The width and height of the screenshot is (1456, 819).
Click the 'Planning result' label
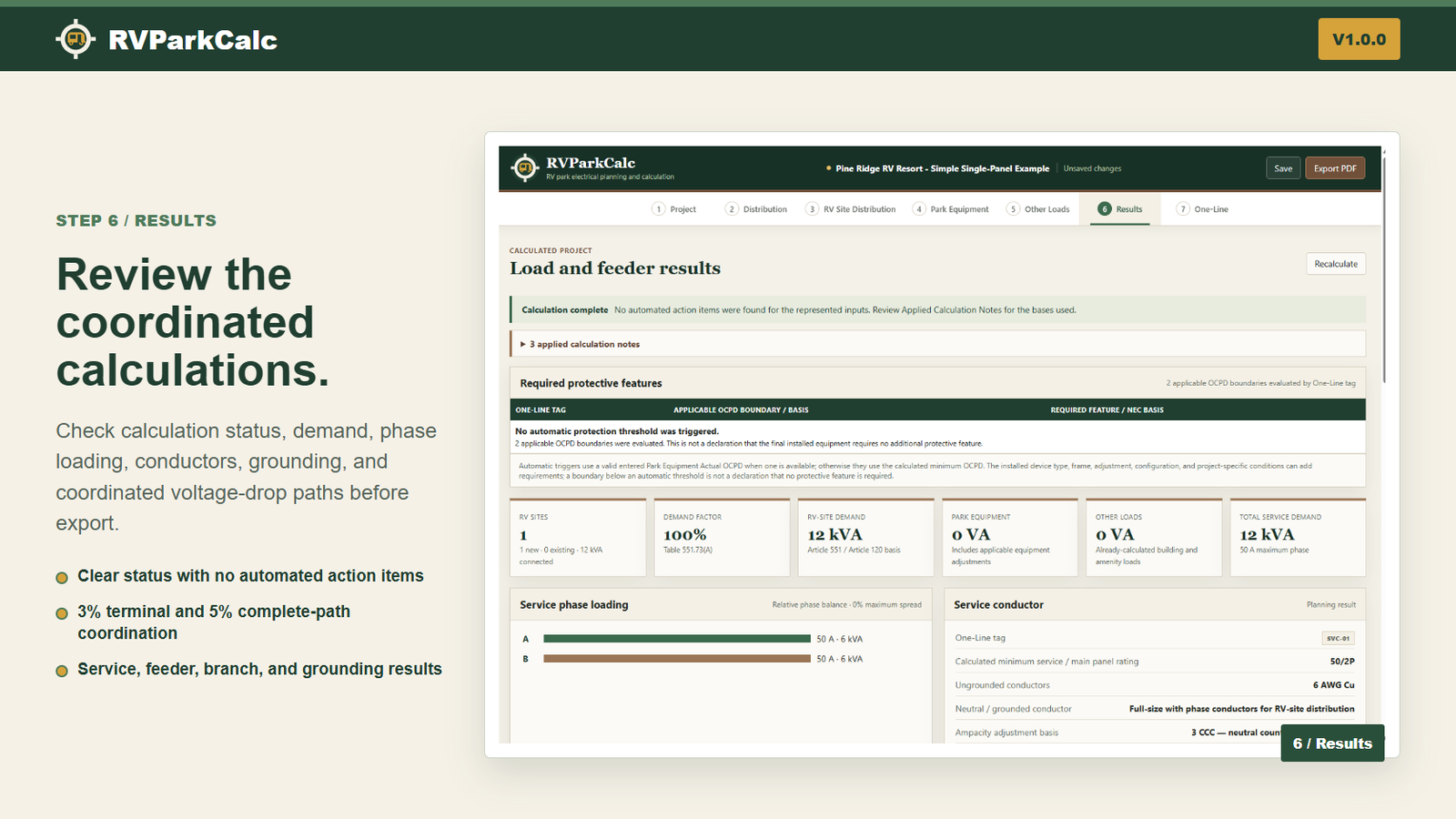coord(1331,604)
